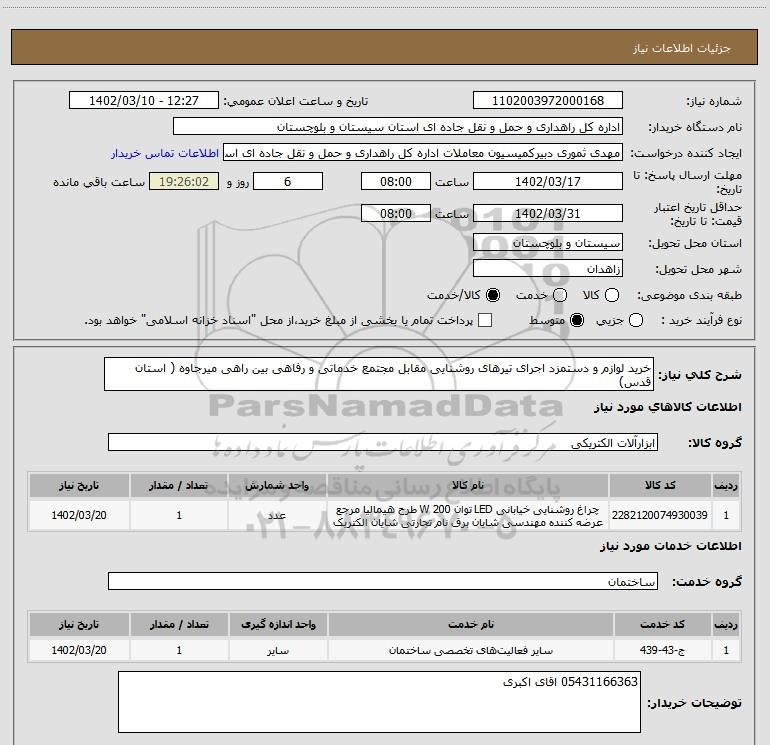Click the price validity date 1402/03/31
The width and height of the screenshot is (770, 745).
(x=548, y=214)
